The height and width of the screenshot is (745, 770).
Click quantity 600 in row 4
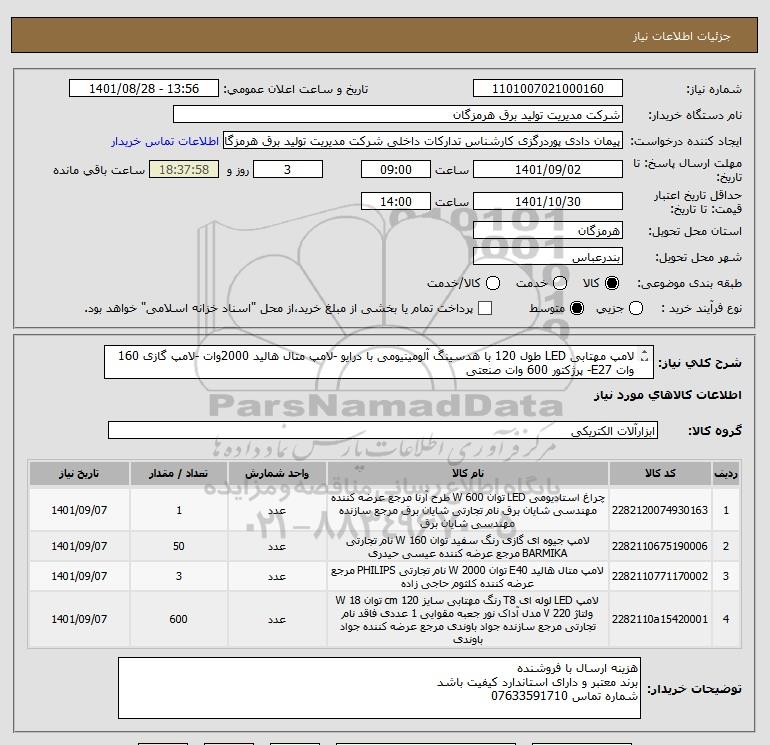[178, 619]
